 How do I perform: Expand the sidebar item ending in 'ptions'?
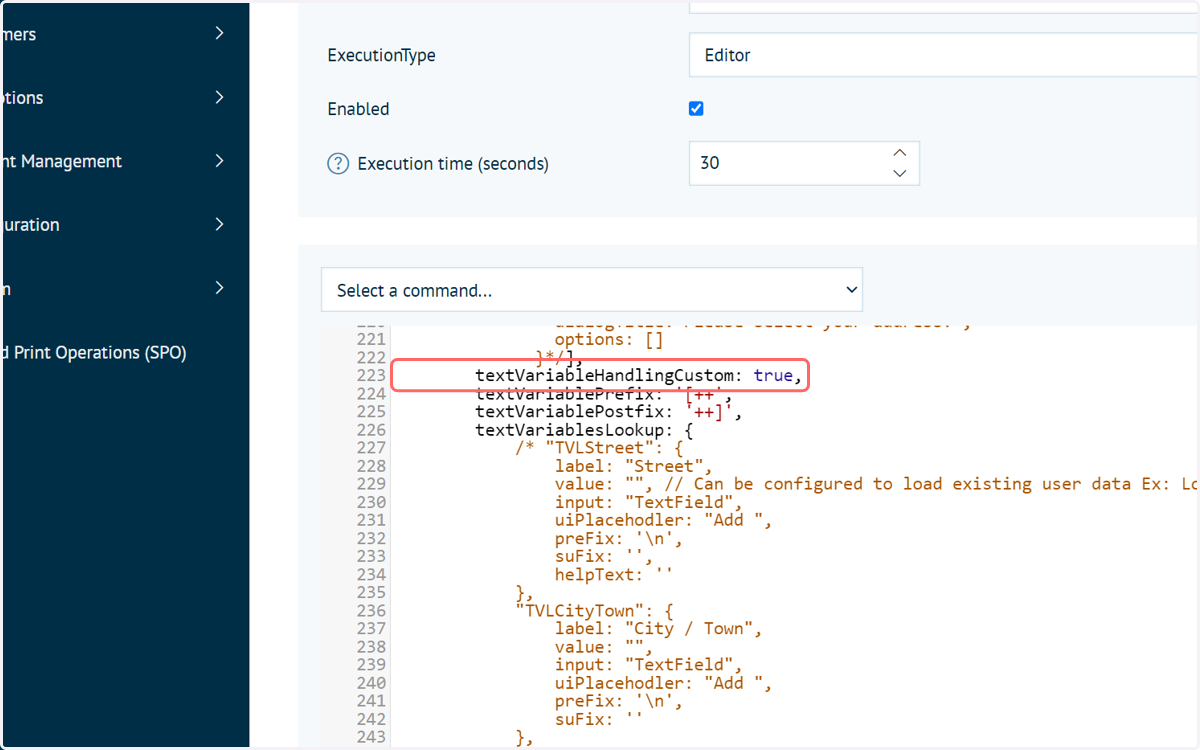219,98
